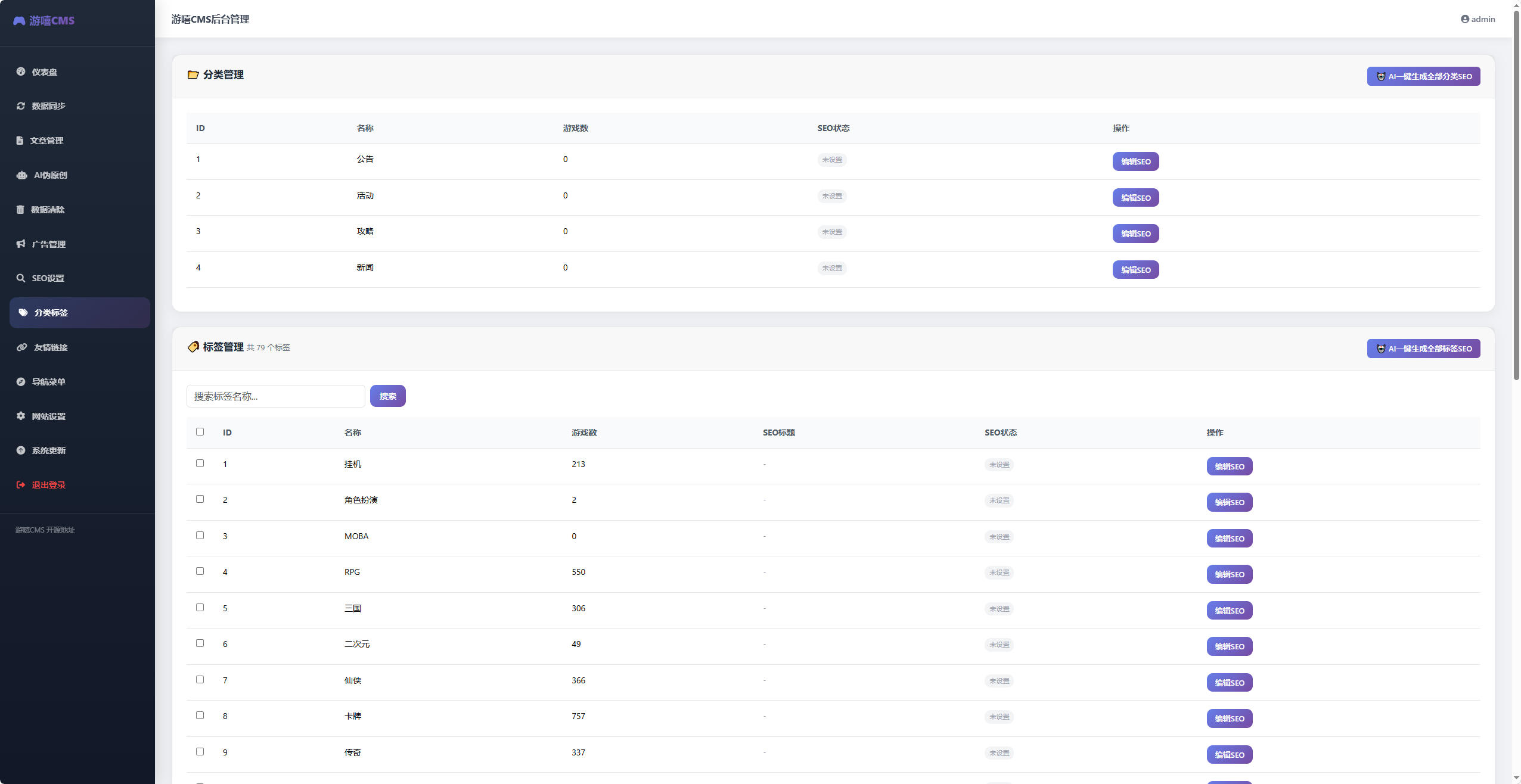
Task: Click the tag icon beside 标签管理
Action: (x=193, y=347)
